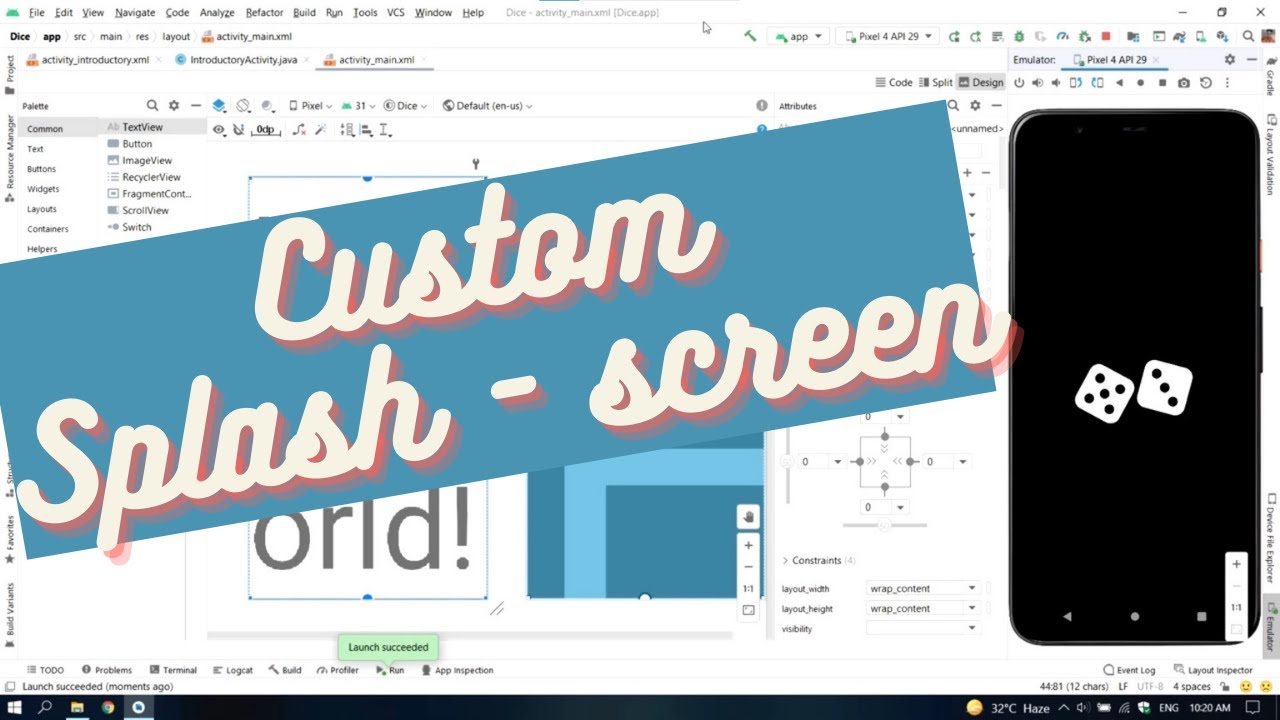Image resolution: width=1280 pixels, height=720 pixels.
Task: Zoom in on the design canvas
Action: tap(748, 545)
